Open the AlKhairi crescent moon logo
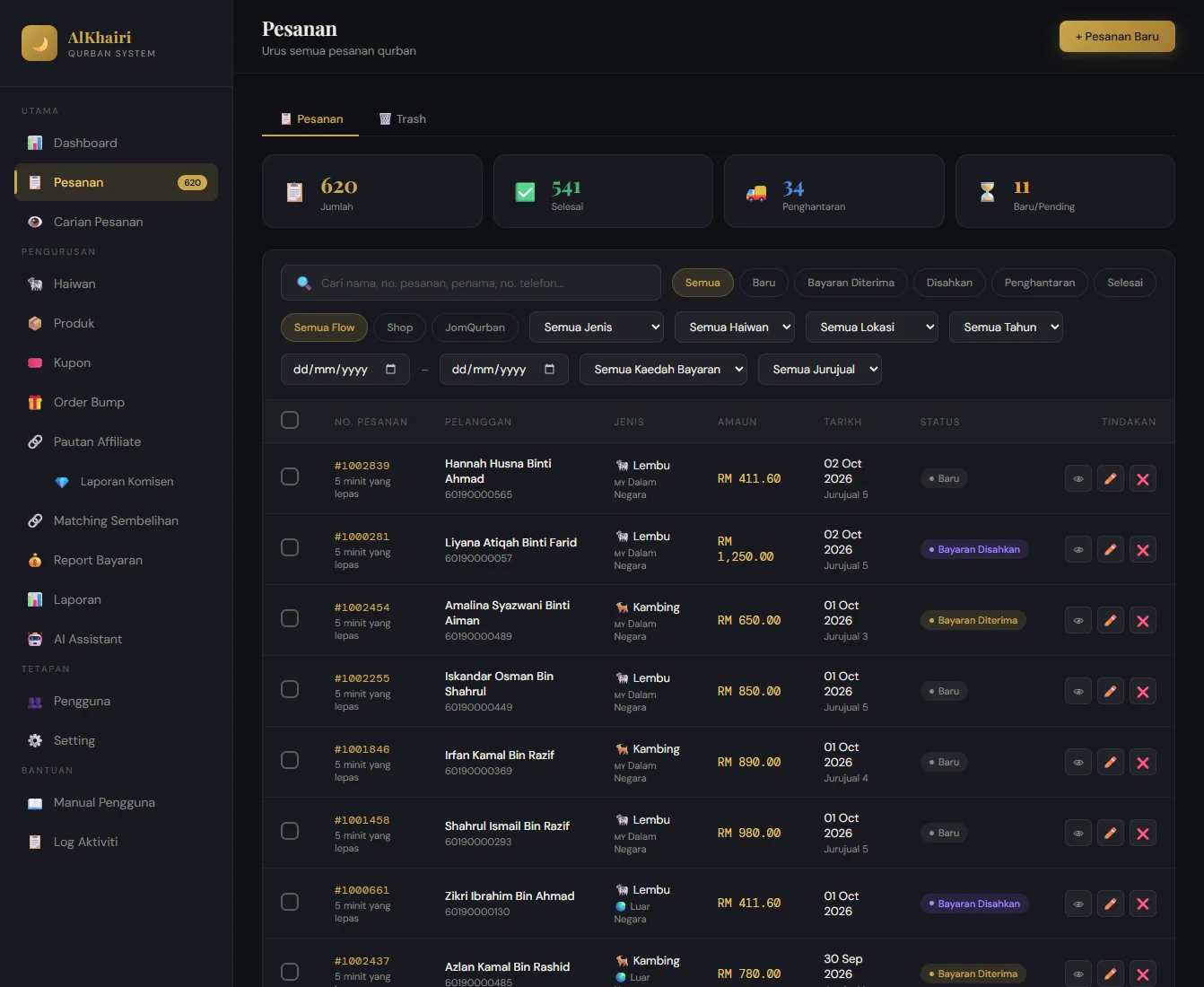This screenshot has width=1204, height=987. click(x=39, y=43)
